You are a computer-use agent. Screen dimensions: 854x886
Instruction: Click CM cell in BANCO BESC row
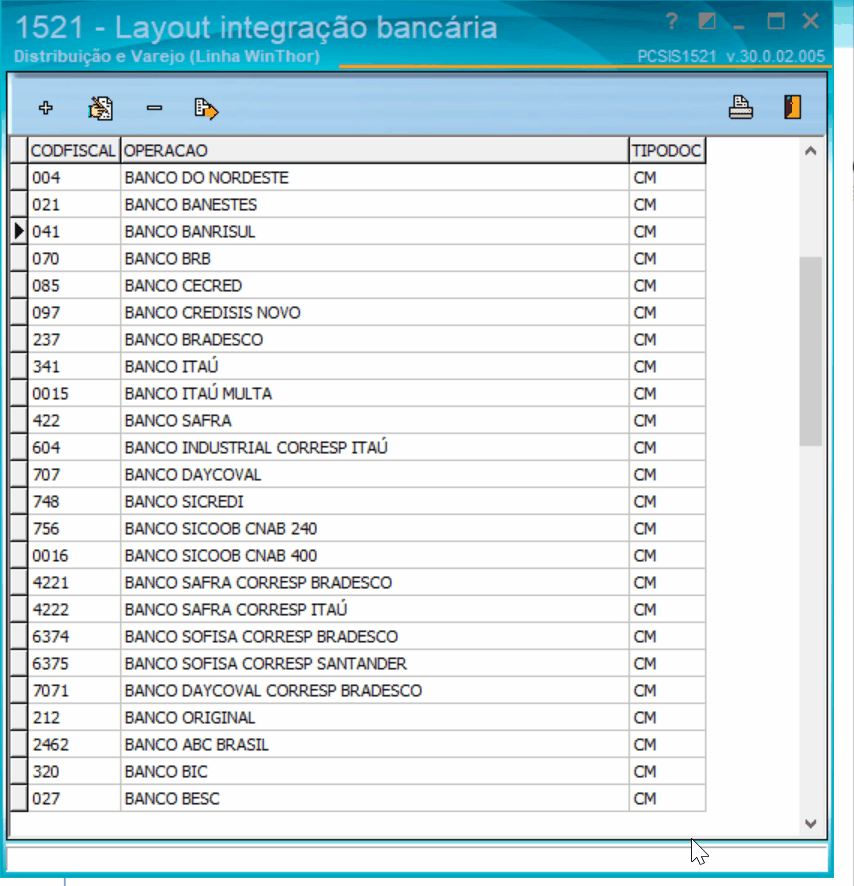tap(667, 799)
